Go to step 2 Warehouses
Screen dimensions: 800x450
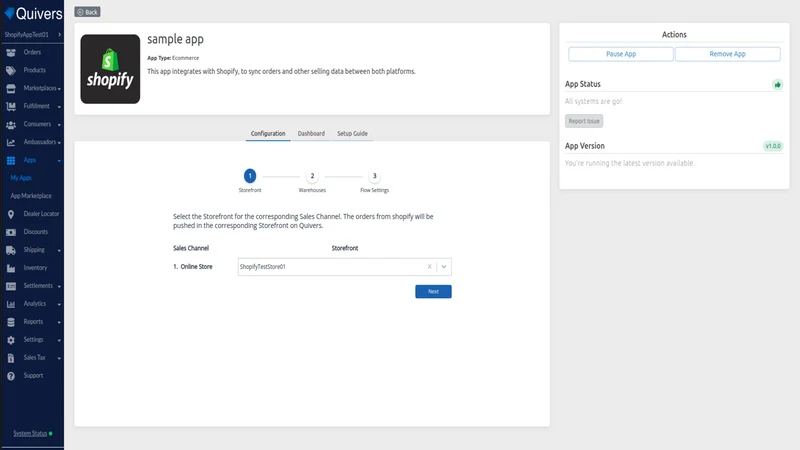point(312,176)
